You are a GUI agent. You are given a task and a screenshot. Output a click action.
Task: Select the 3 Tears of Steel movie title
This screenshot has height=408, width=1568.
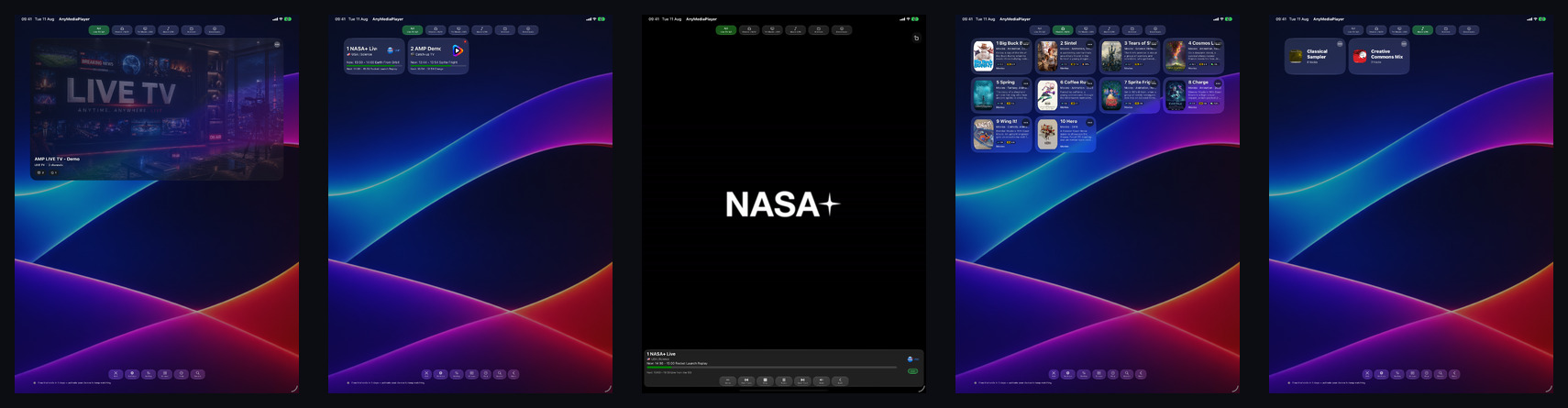[1137, 43]
